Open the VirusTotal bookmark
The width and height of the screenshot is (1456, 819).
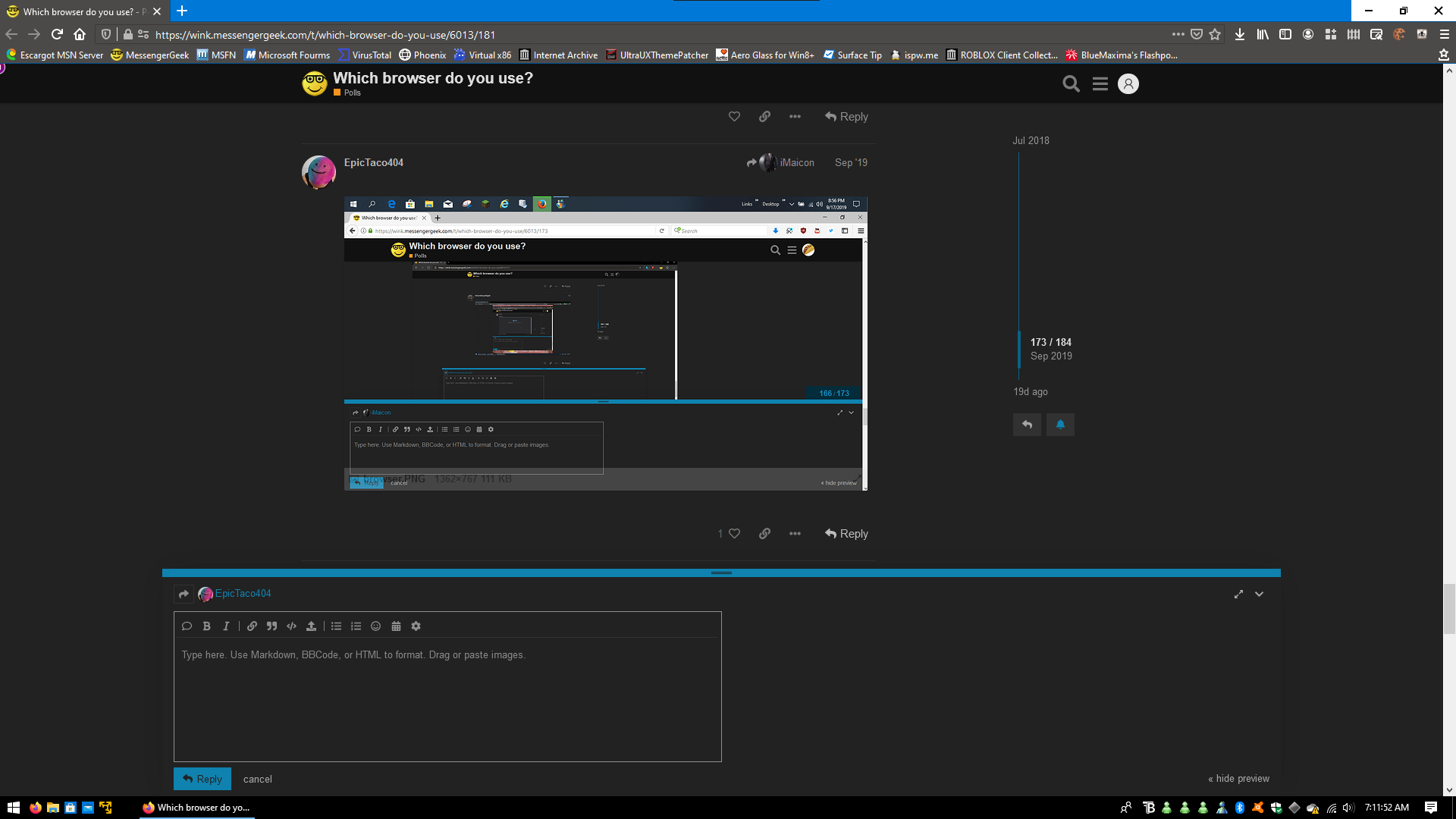coord(365,55)
